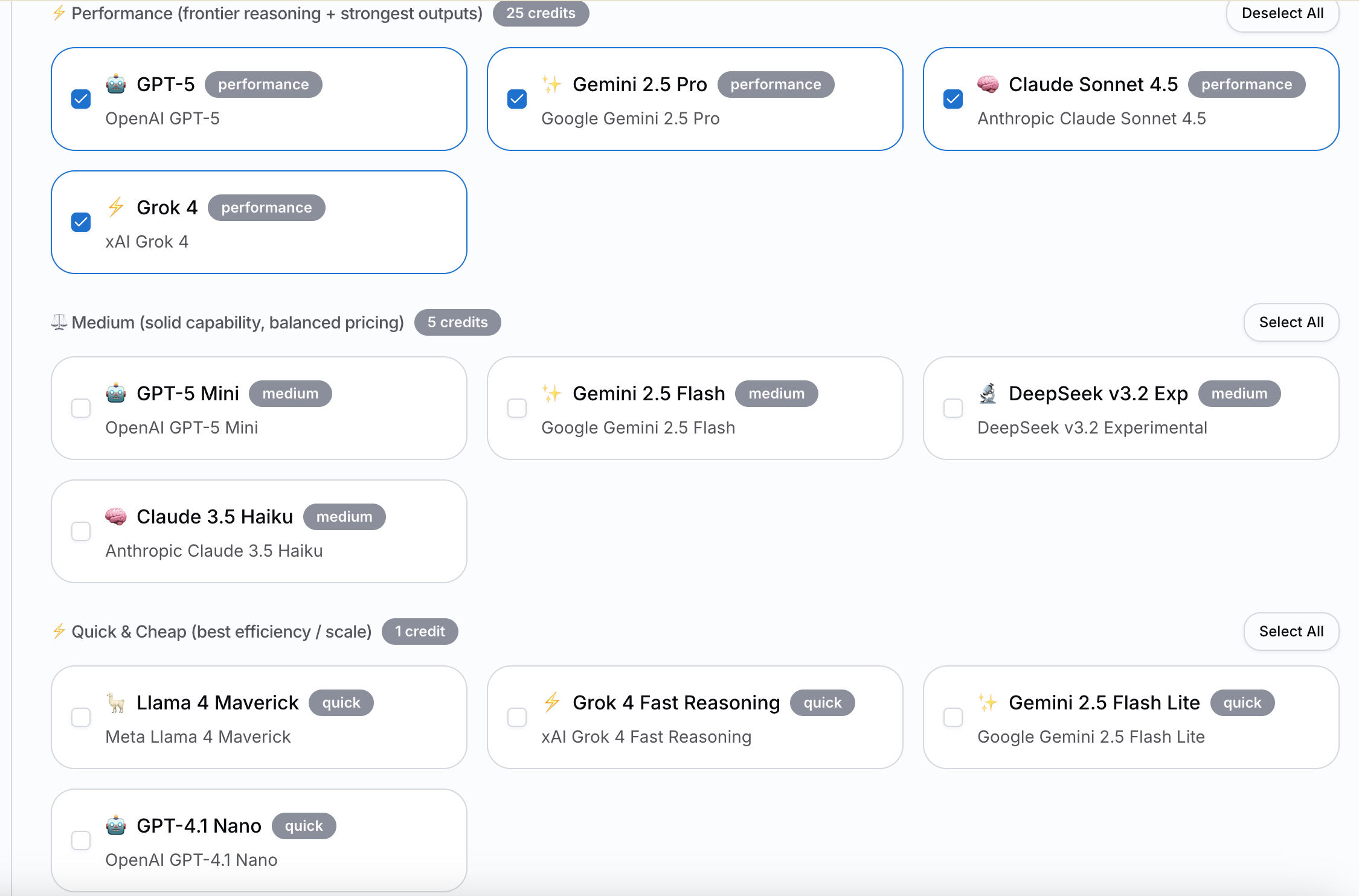This screenshot has width=1359, height=896.
Task: Click the brain icon on Claude 3.5 Haiku
Action: tap(115, 516)
